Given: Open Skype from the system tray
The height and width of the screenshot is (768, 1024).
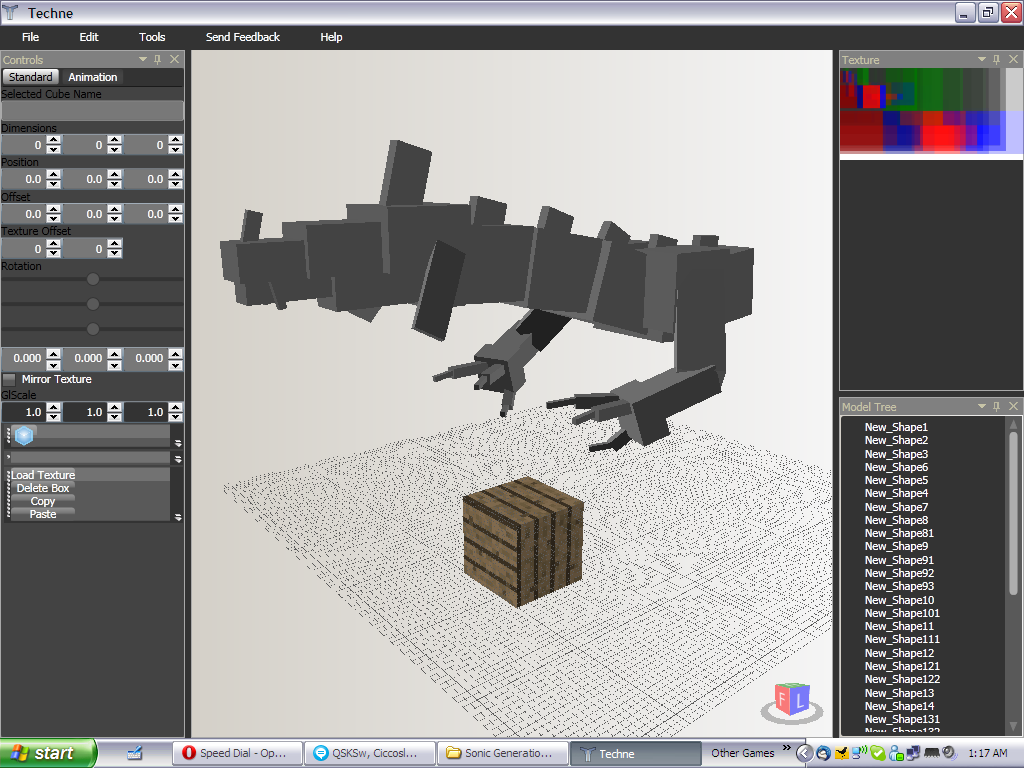Looking at the screenshot, I should point(877,752).
